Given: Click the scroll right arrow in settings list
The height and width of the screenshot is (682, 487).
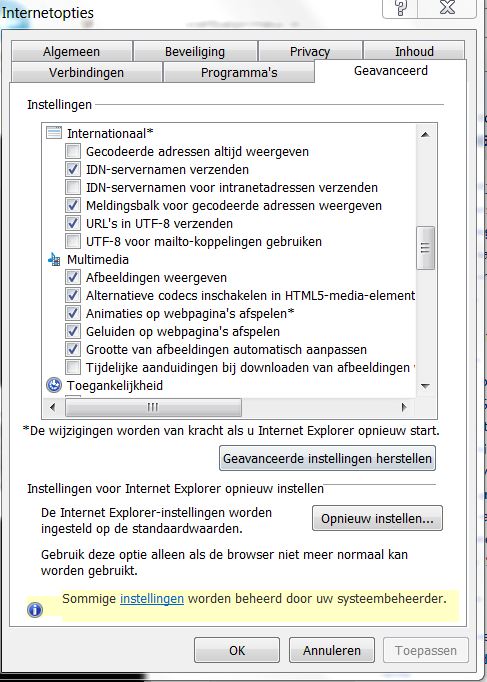Looking at the screenshot, I should [404, 408].
